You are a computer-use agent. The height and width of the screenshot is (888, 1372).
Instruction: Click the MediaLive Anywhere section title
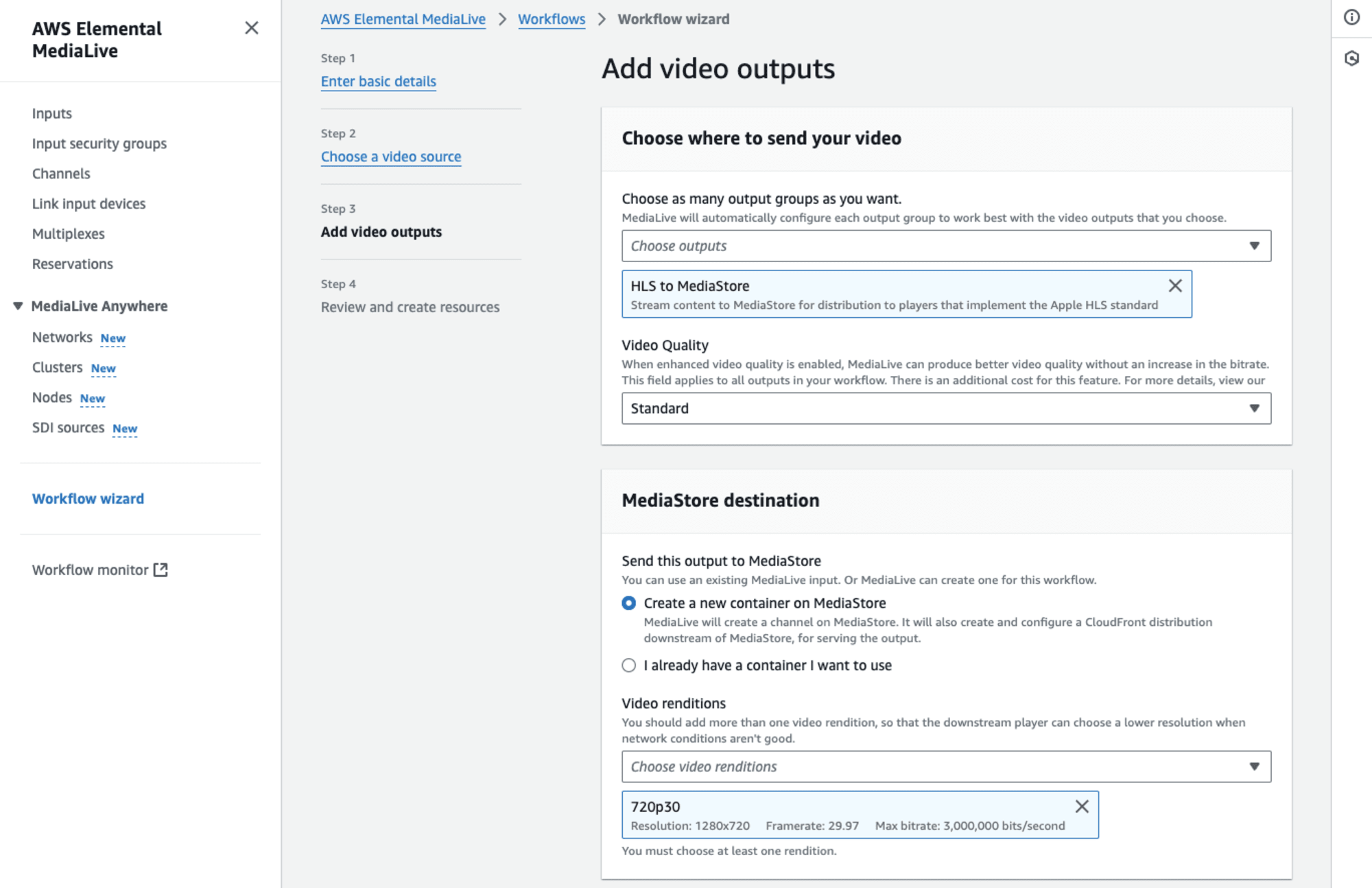(99, 306)
